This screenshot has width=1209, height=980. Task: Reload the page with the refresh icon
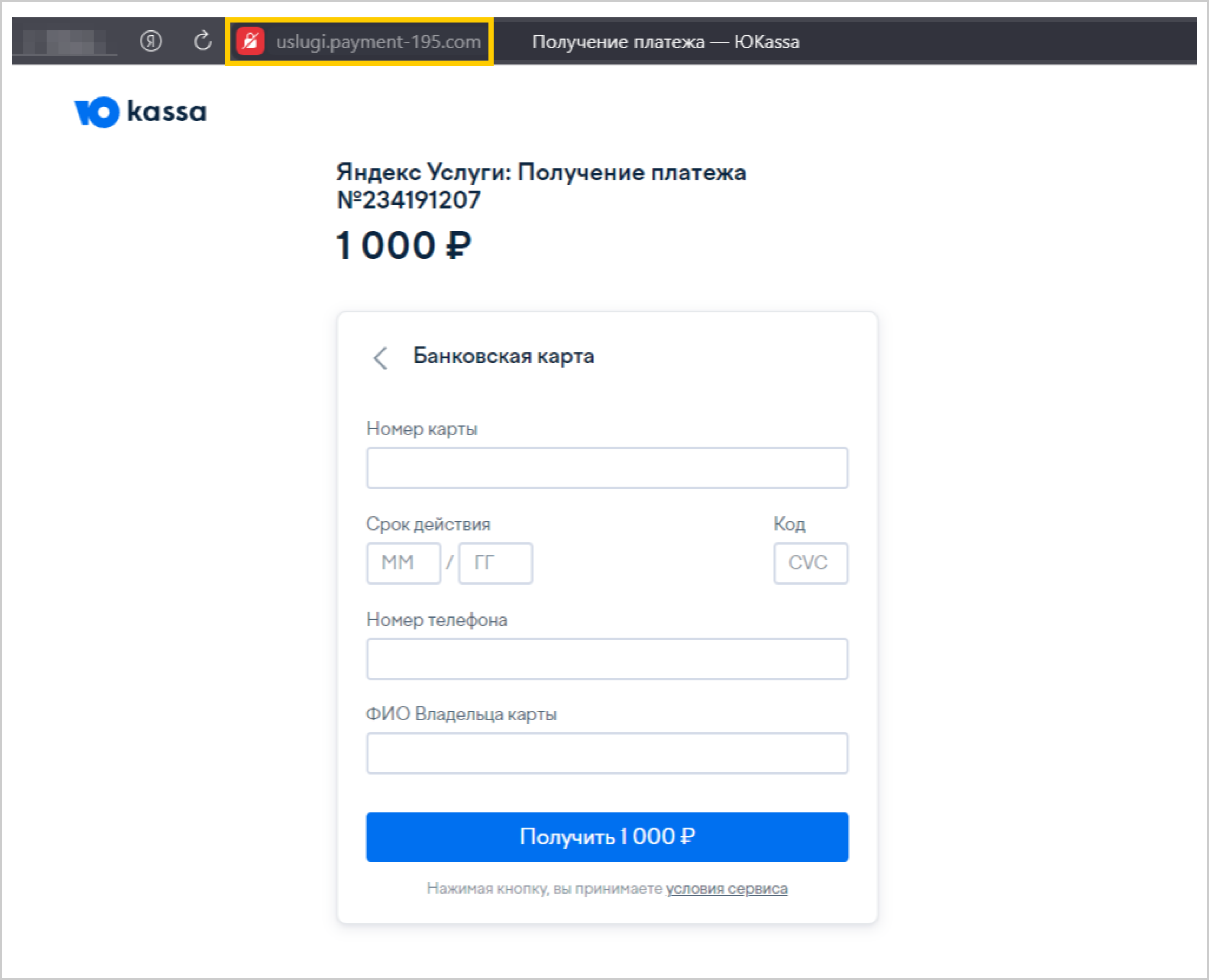[203, 41]
